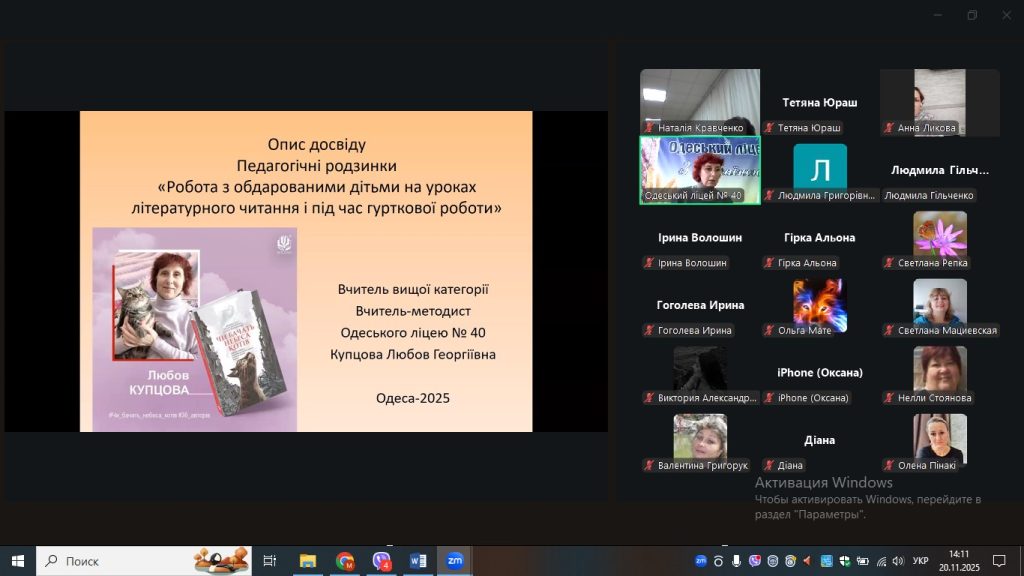Switch input language via УКР indicator

tap(921, 561)
